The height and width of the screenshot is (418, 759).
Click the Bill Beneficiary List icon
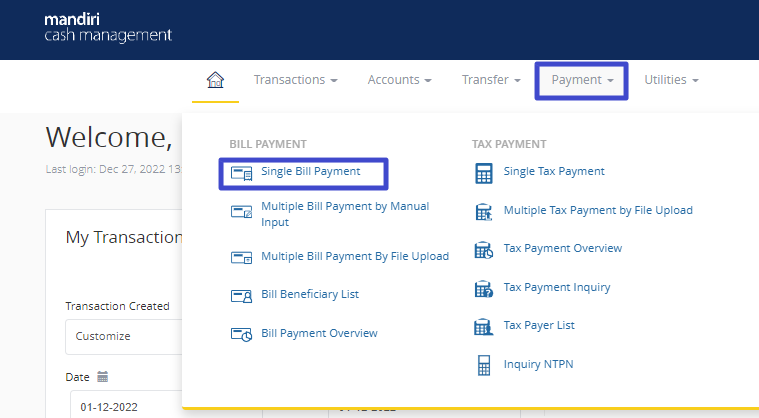tap(242, 295)
